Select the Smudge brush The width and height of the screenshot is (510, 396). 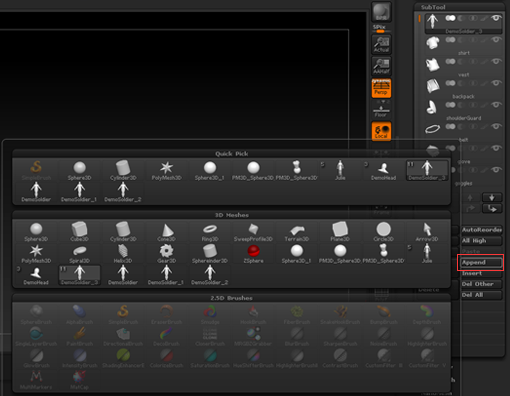210,315
